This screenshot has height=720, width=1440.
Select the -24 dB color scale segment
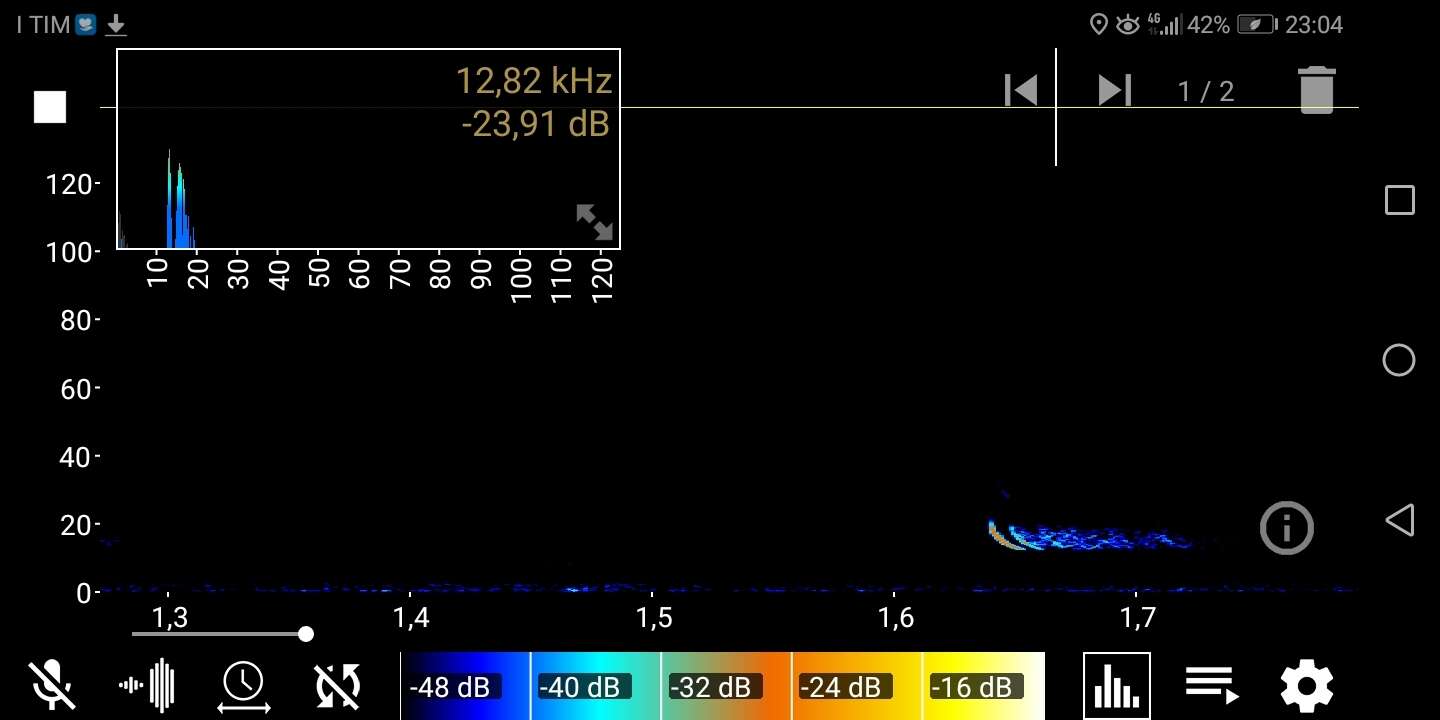click(x=856, y=686)
